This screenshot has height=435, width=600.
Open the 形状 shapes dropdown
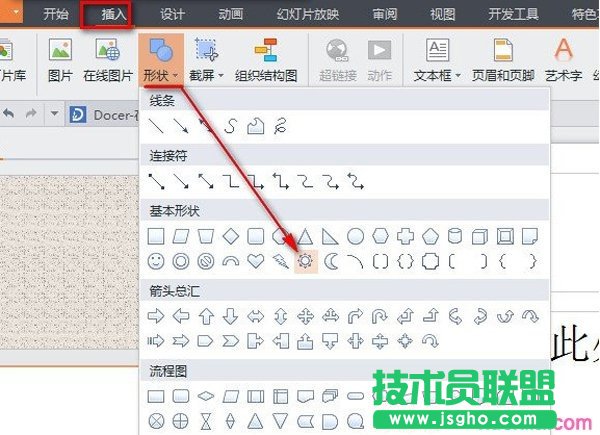pos(161,59)
